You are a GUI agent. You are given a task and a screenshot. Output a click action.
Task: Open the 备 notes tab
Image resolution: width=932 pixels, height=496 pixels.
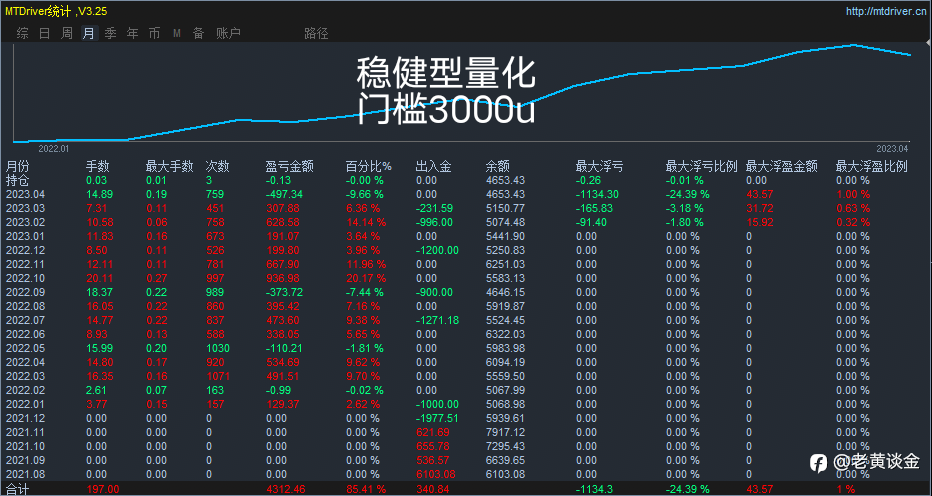tap(199, 33)
